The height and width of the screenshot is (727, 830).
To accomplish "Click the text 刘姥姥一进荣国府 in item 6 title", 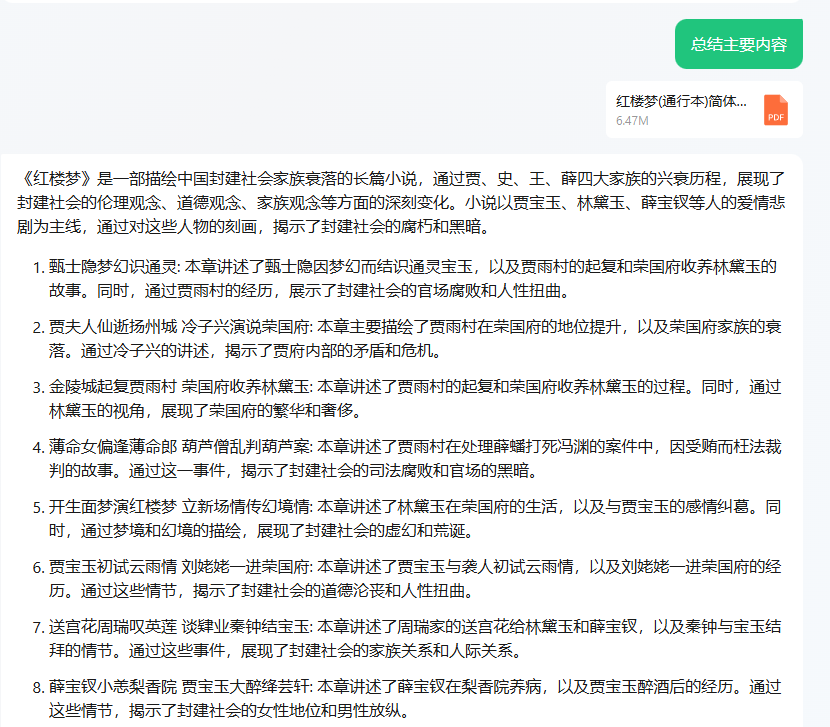I will click(x=246, y=567).
